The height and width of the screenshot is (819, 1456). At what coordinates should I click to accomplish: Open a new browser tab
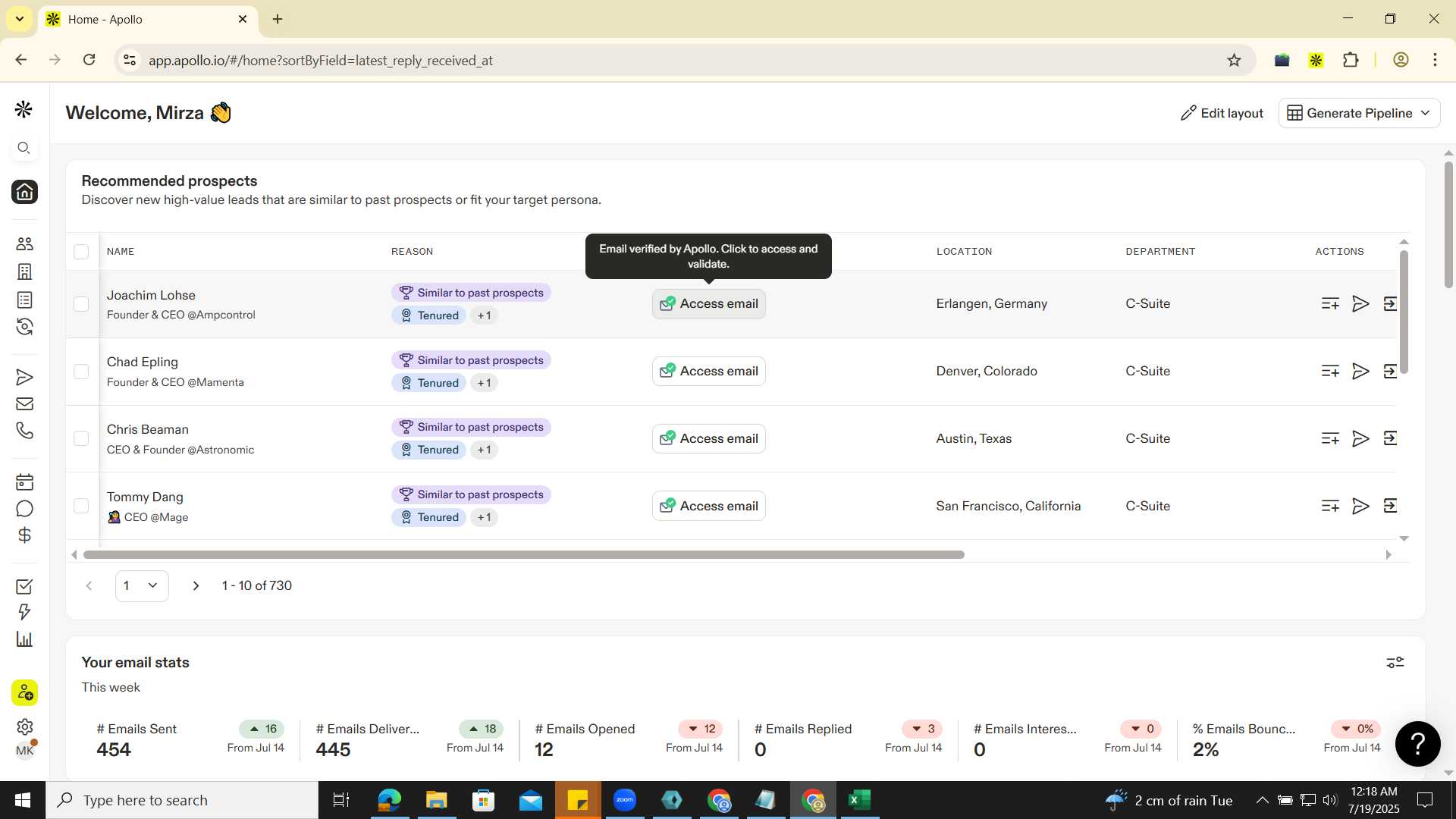click(278, 19)
